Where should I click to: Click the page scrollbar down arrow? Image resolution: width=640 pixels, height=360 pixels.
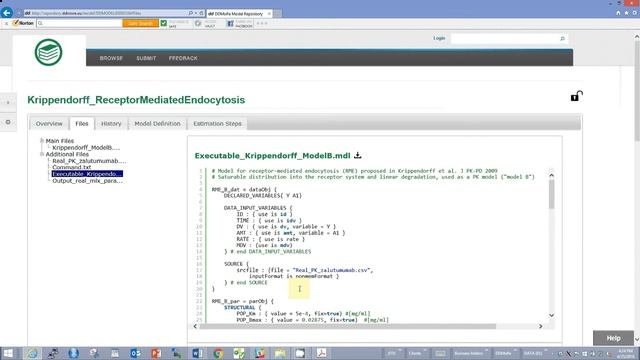[x=637, y=339]
